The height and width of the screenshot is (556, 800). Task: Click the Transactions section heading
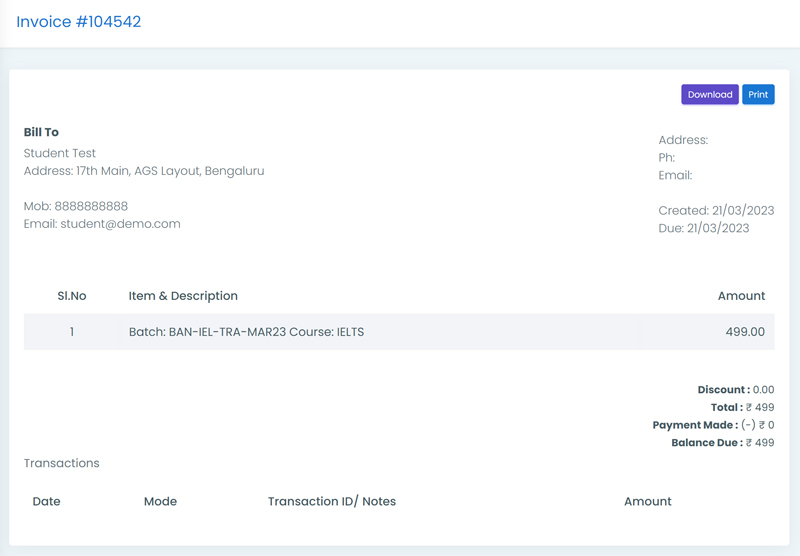62,463
